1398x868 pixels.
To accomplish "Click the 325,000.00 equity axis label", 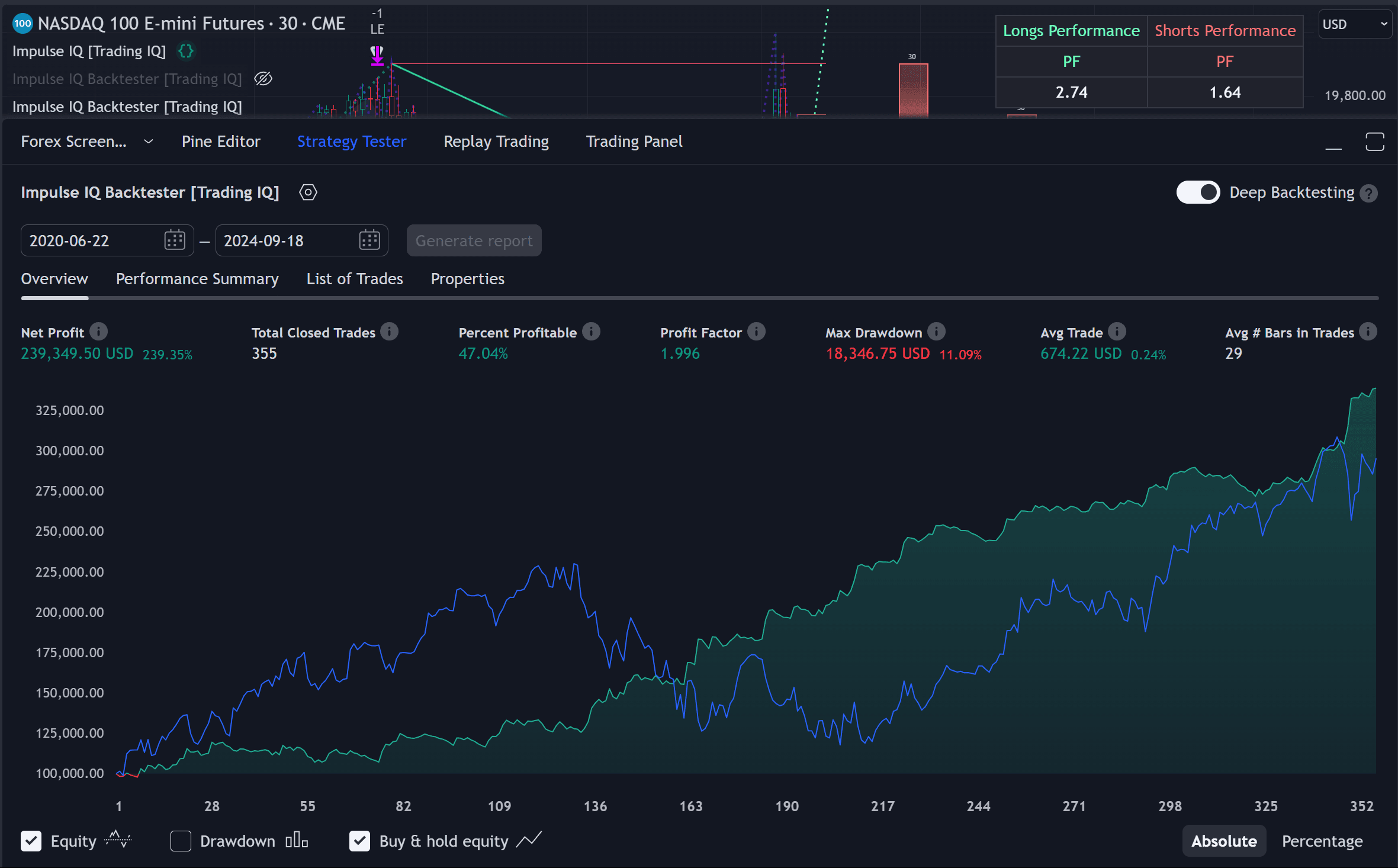I will coord(69,410).
